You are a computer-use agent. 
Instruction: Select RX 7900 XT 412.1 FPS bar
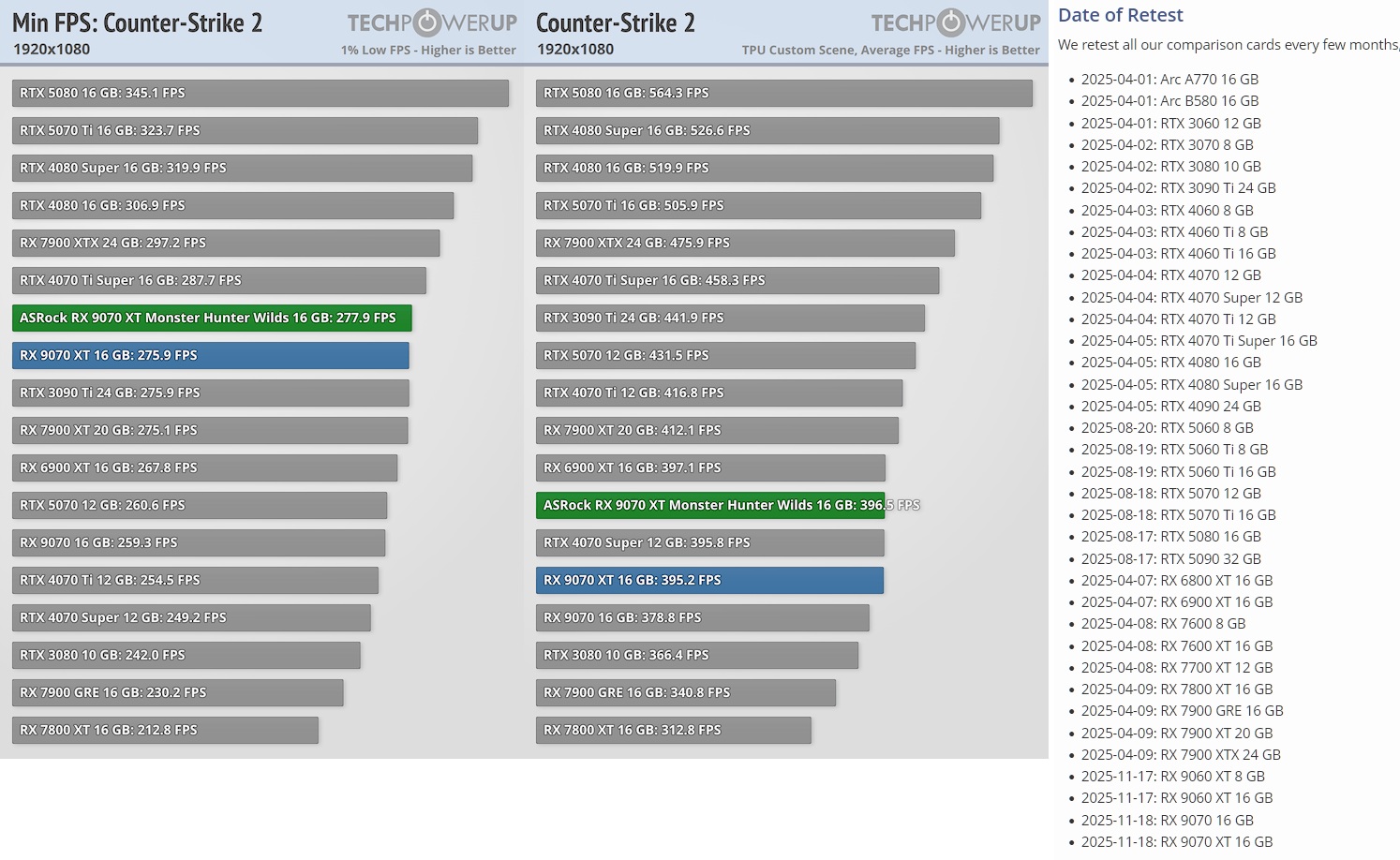click(x=717, y=430)
